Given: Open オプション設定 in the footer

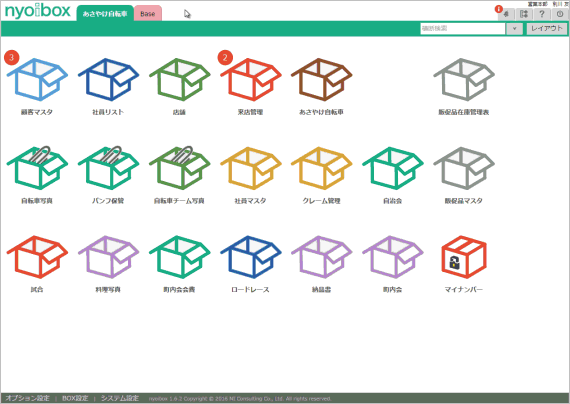Looking at the screenshot, I should tap(27, 398).
